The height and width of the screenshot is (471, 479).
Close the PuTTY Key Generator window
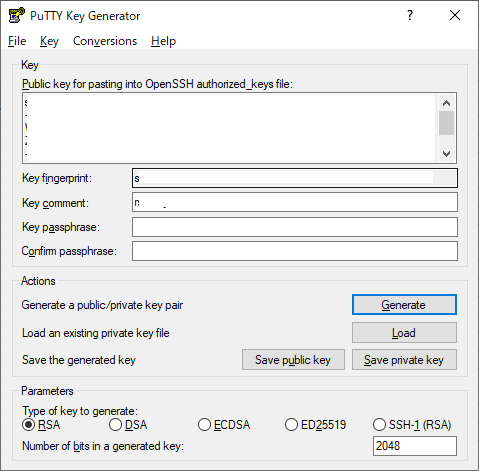(x=455, y=15)
